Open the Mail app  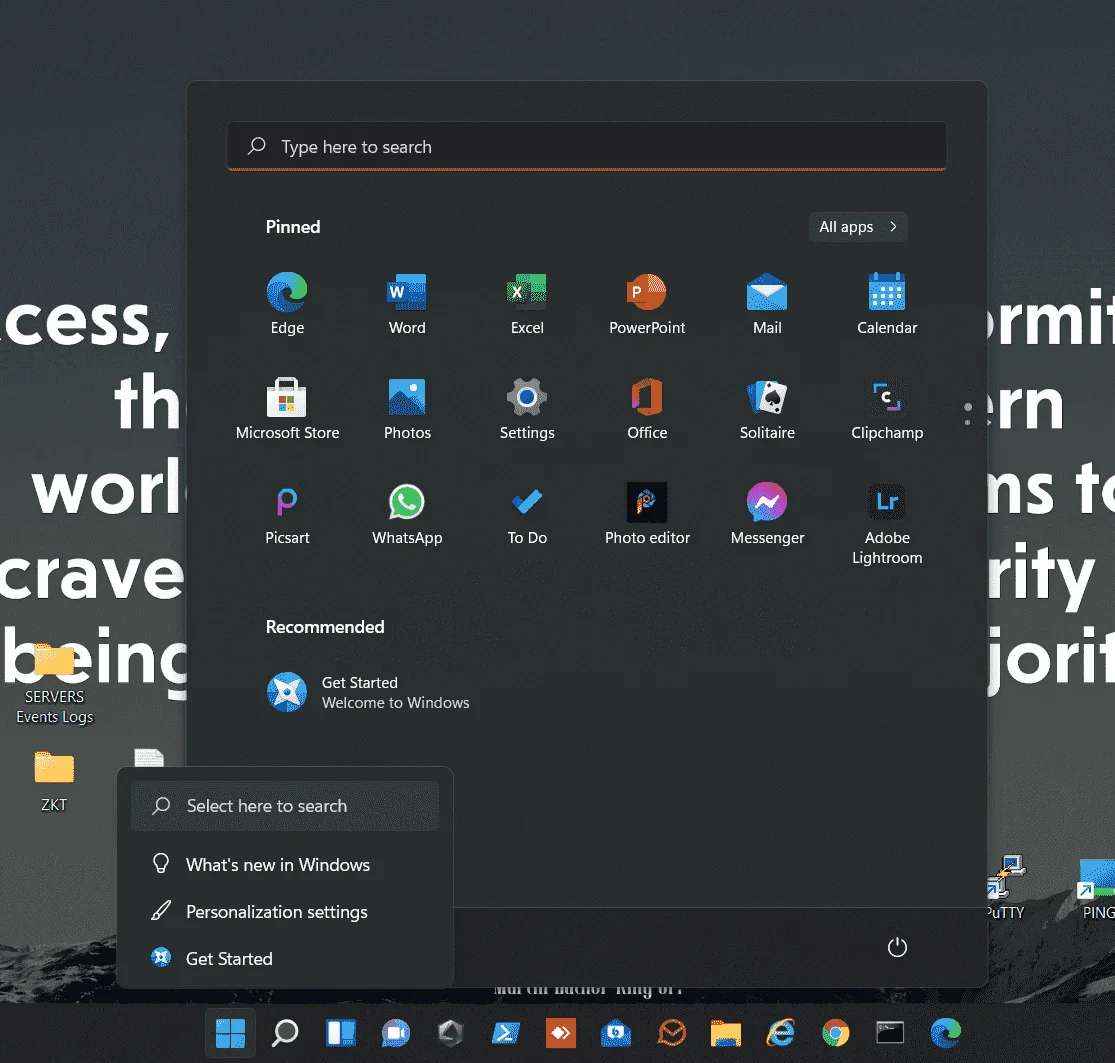coord(767,304)
